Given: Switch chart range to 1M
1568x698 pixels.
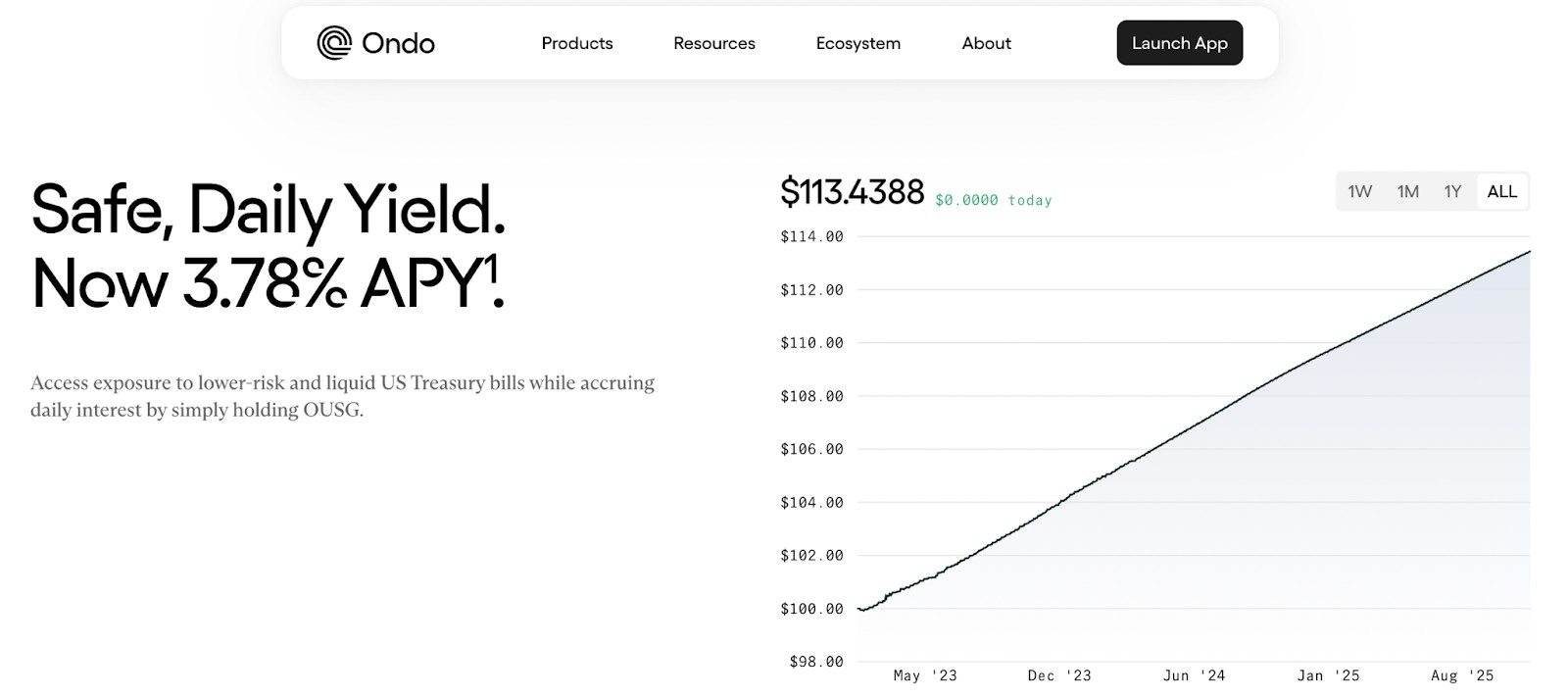Looking at the screenshot, I should pos(1408,191).
